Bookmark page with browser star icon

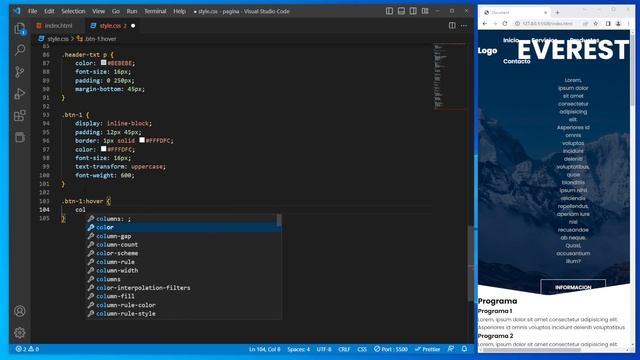596,24
